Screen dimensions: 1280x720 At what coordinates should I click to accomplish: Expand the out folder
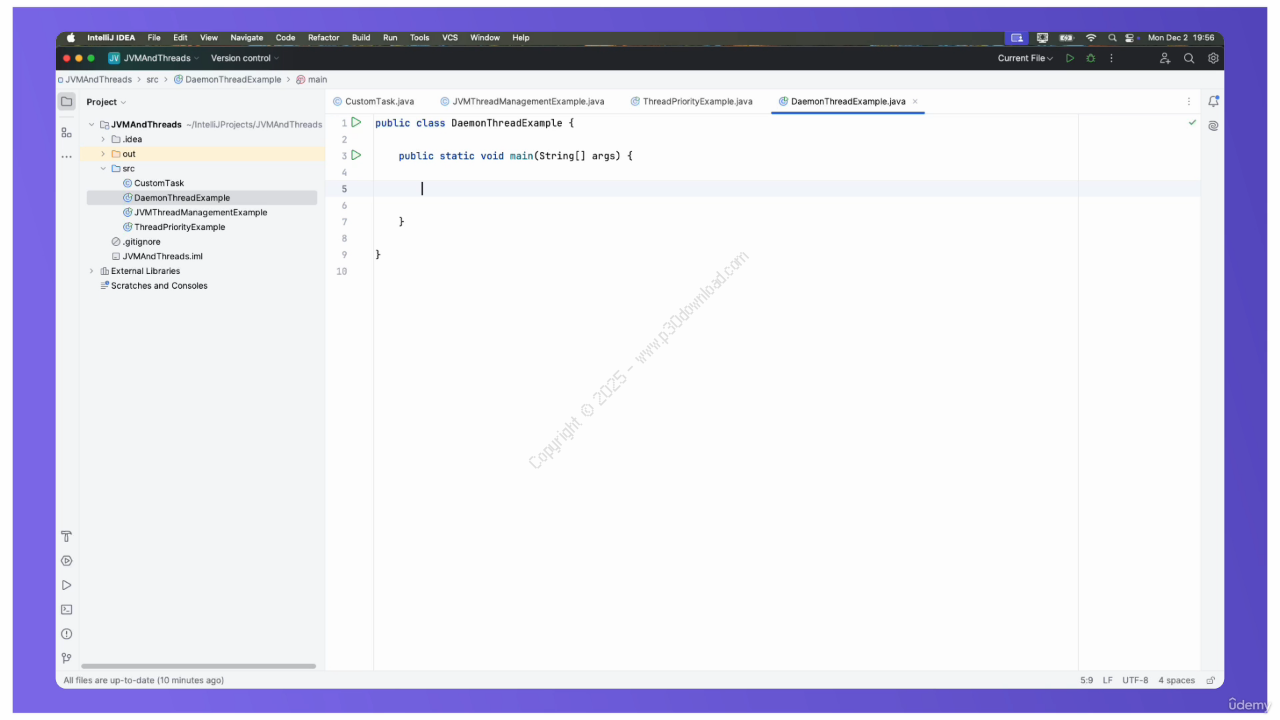103,154
